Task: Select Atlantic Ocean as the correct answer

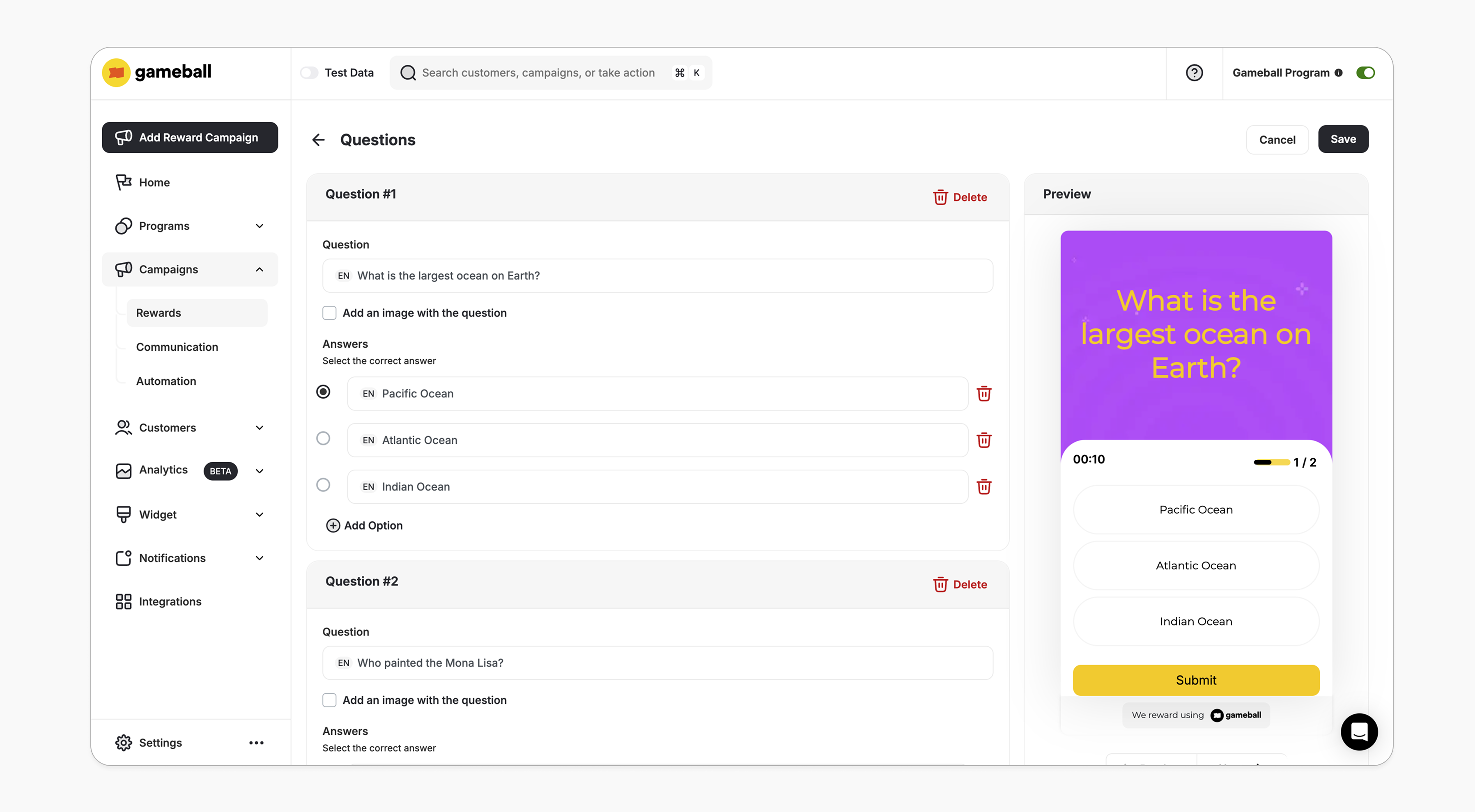Action: pos(324,438)
